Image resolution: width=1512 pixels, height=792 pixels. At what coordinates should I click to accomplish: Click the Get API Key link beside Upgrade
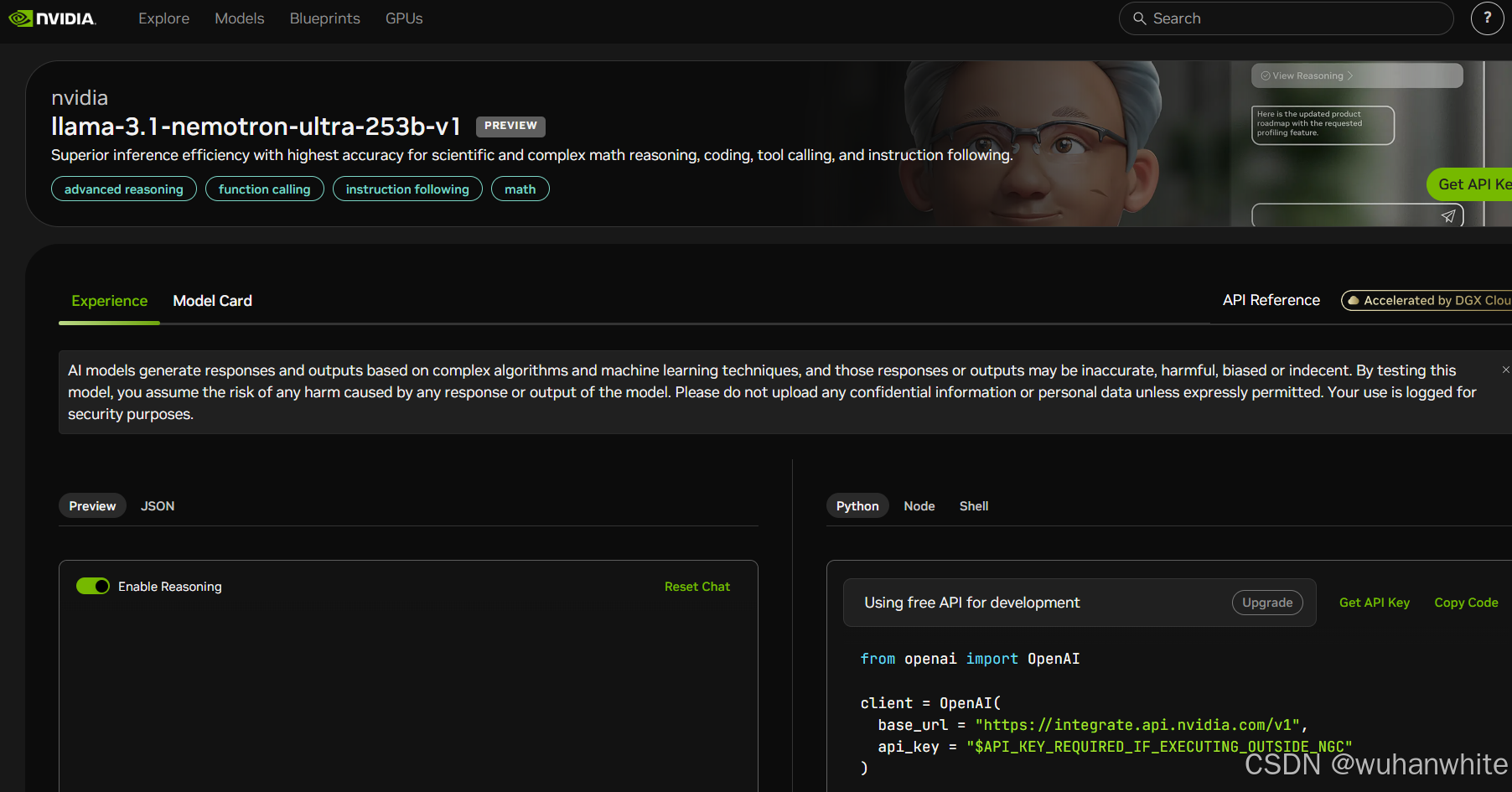pos(1374,603)
